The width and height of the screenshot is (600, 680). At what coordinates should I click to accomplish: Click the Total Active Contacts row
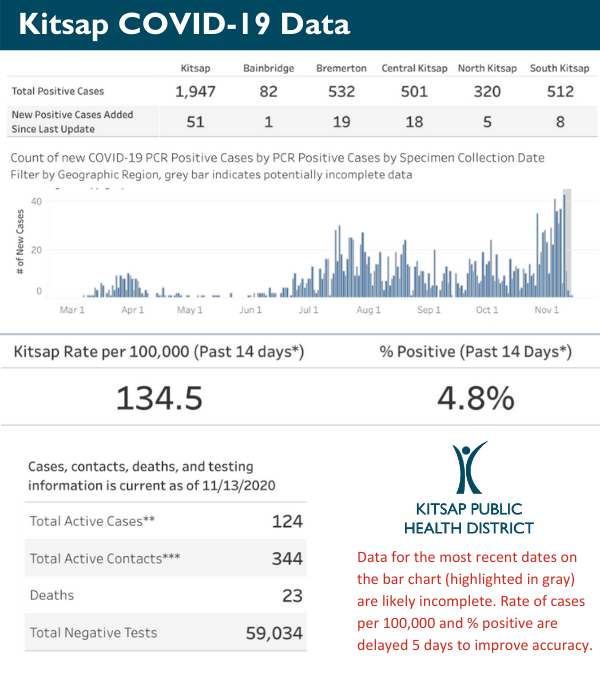(166, 558)
